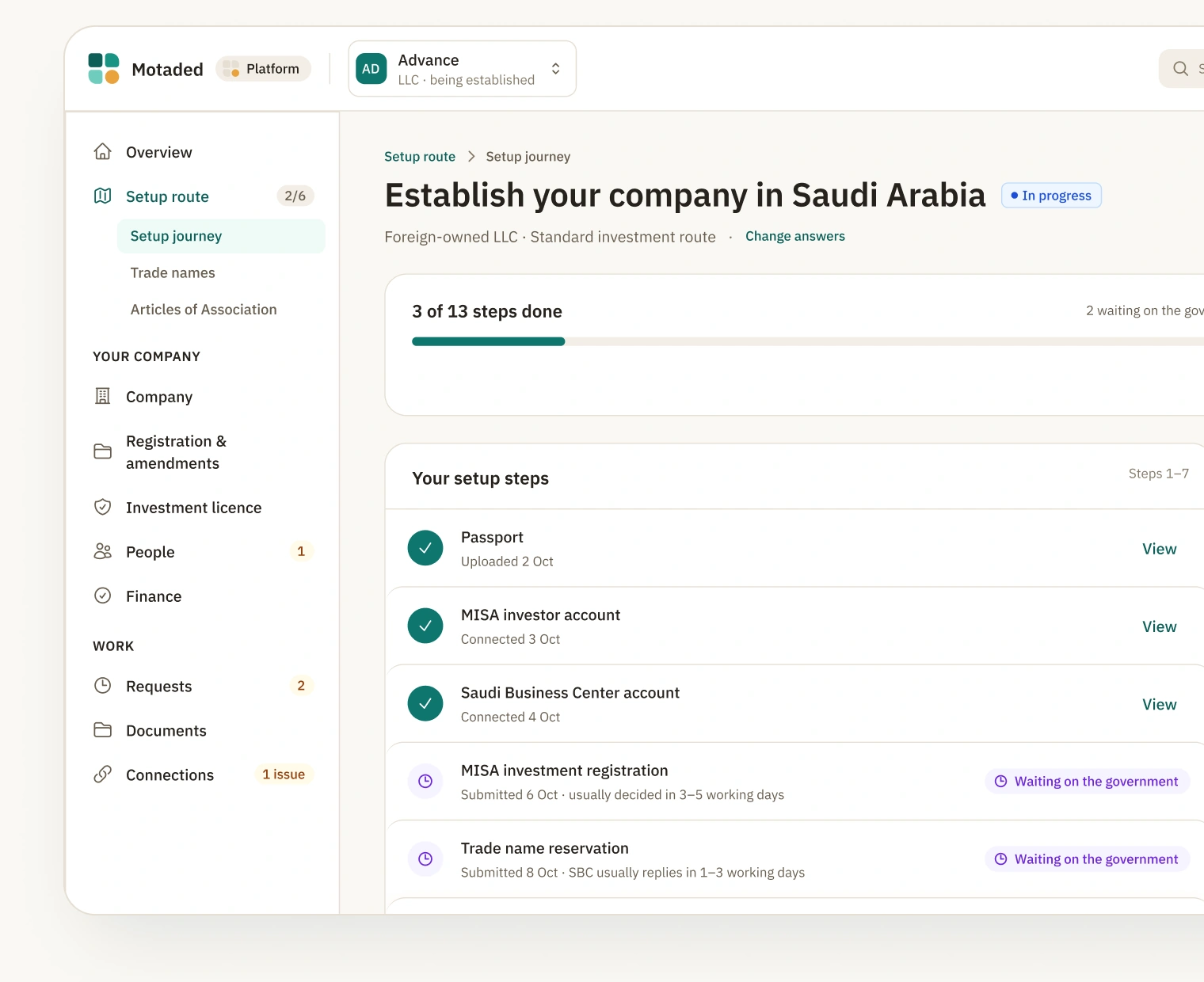Click the green checkmark beside Passport
This screenshot has height=982, width=1204.
pyautogui.click(x=425, y=548)
